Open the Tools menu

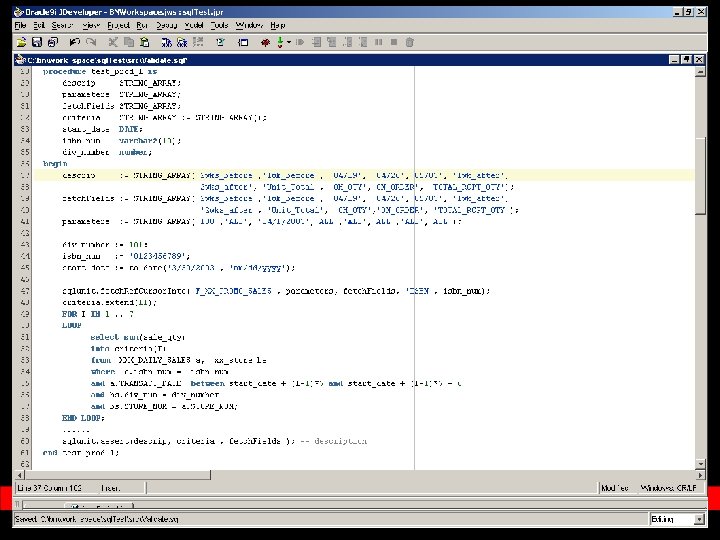tap(219, 25)
